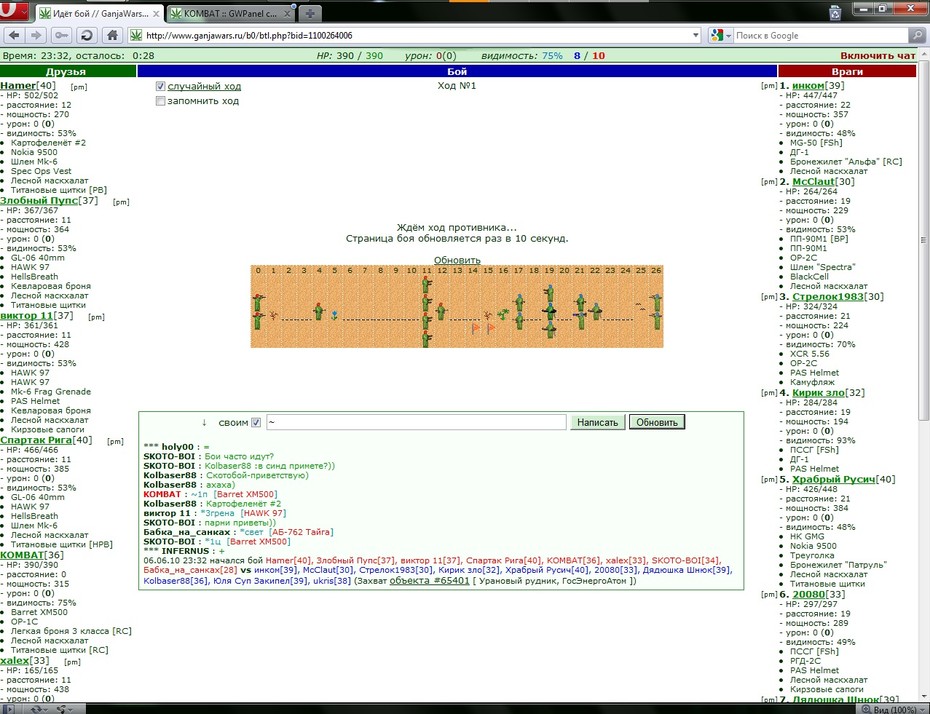Open enemy profile link 'Храбрый Русич'
The height and width of the screenshot is (714, 930).
[x=833, y=479]
